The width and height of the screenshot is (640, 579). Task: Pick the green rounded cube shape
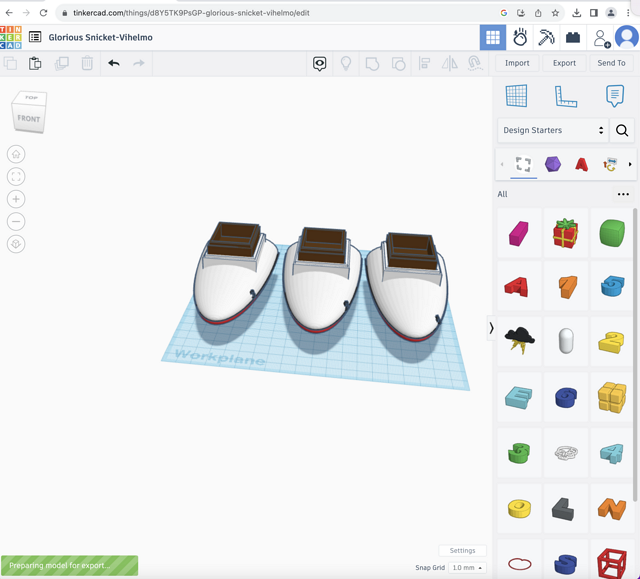[x=612, y=233]
